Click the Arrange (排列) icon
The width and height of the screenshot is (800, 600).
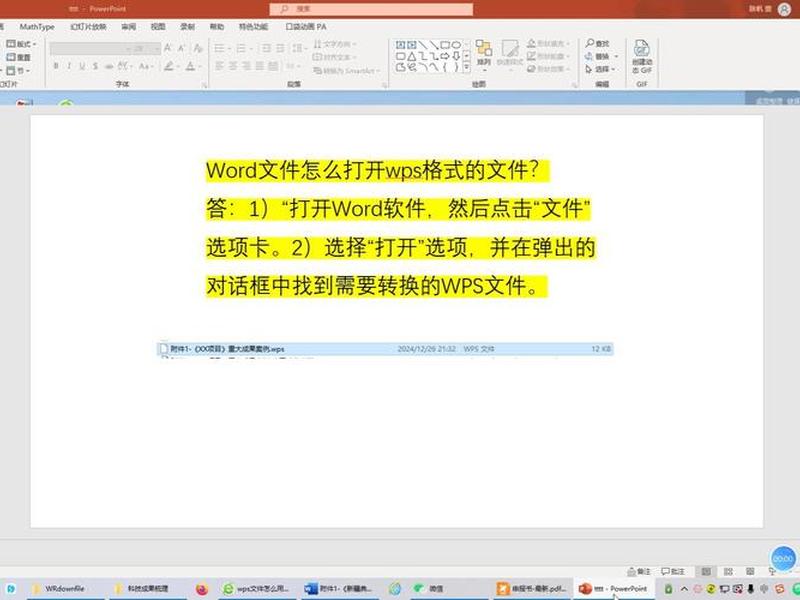484,53
